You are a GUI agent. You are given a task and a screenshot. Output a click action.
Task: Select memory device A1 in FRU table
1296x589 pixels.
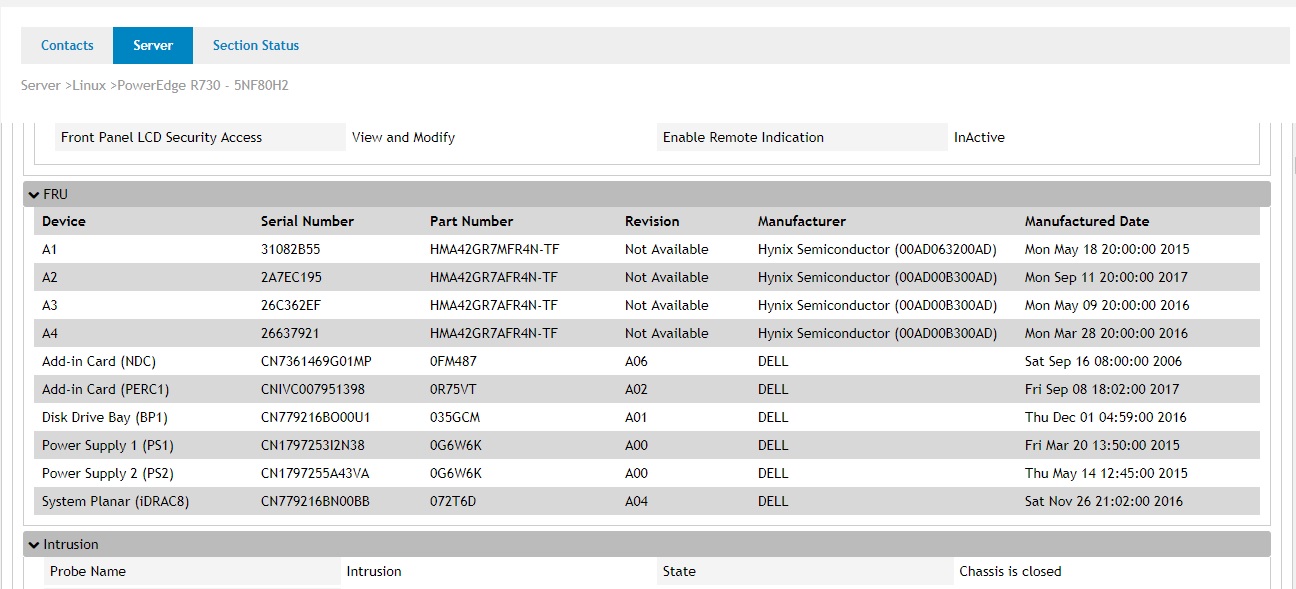[47, 249]
